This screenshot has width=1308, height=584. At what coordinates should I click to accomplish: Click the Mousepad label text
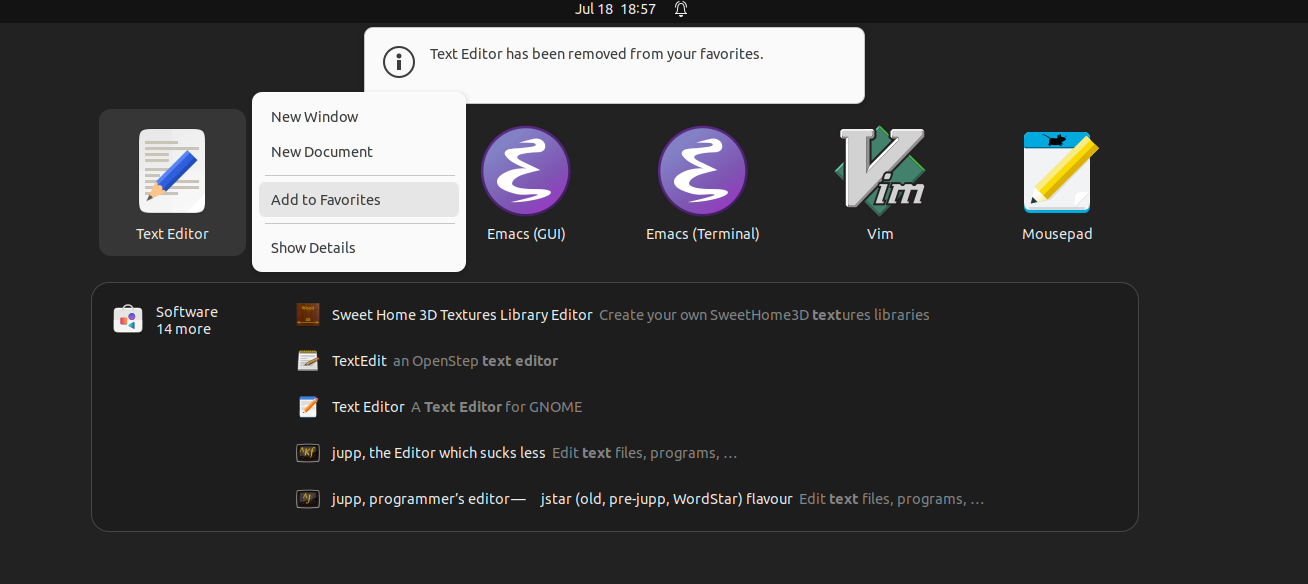[1057, 234]
